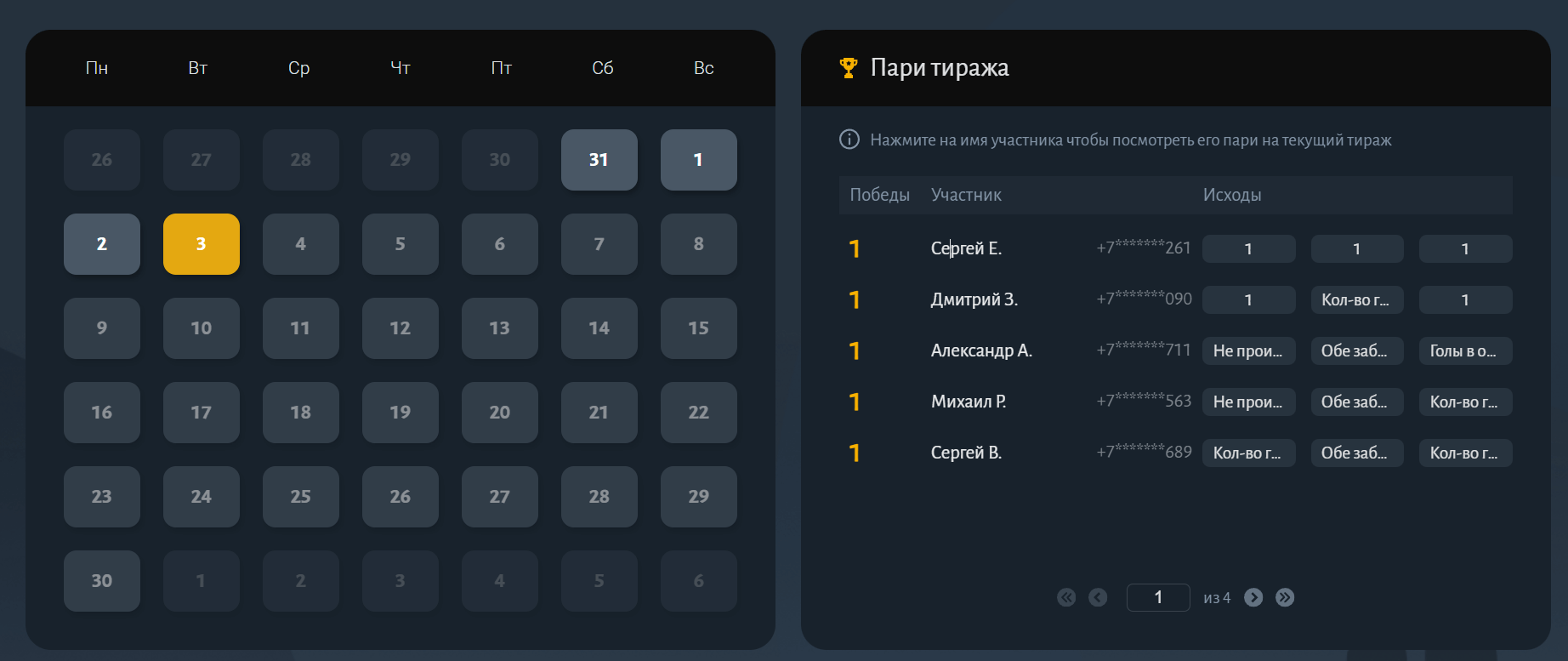Click the page number input field

coord(1158,597)
